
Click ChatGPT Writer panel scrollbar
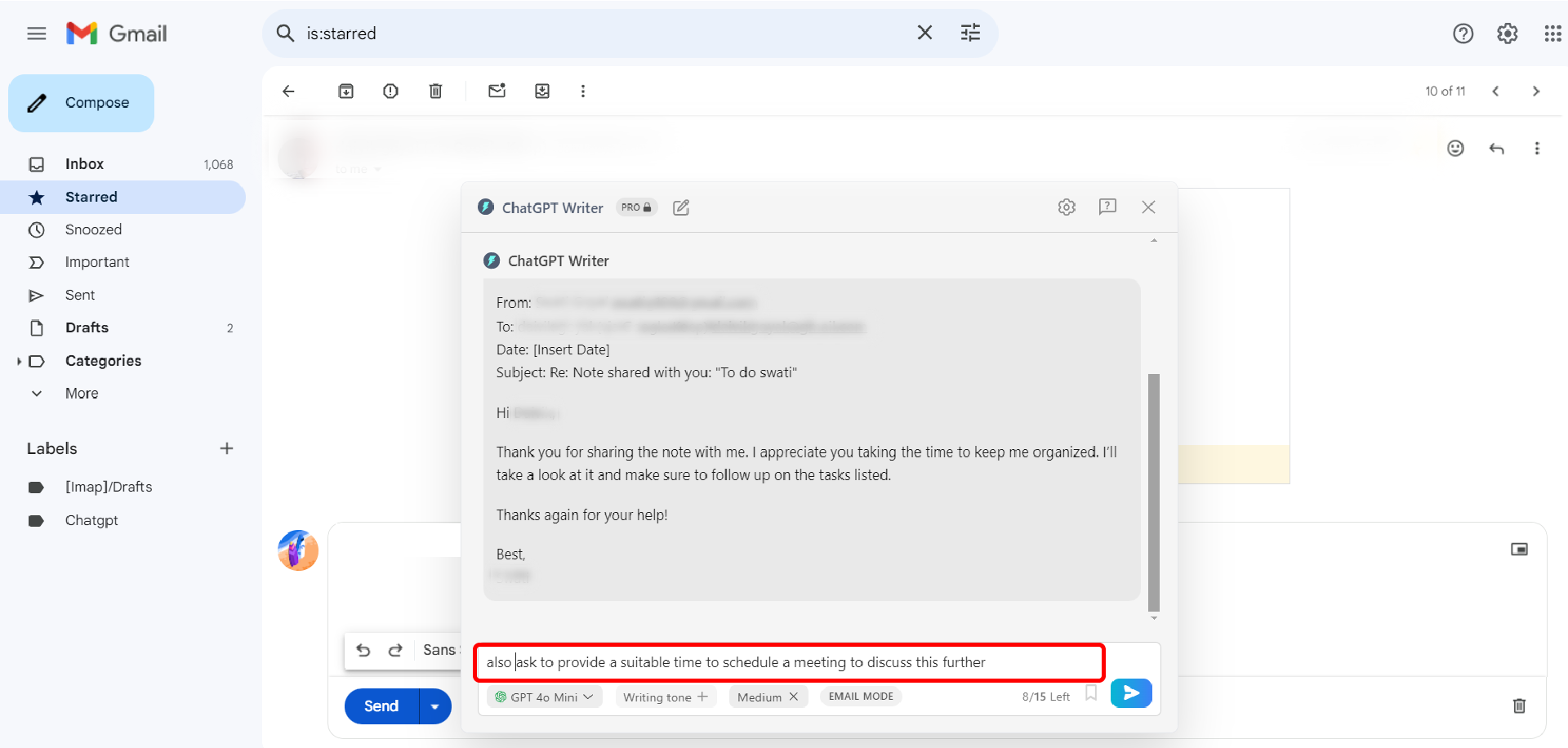point(1154,492)
